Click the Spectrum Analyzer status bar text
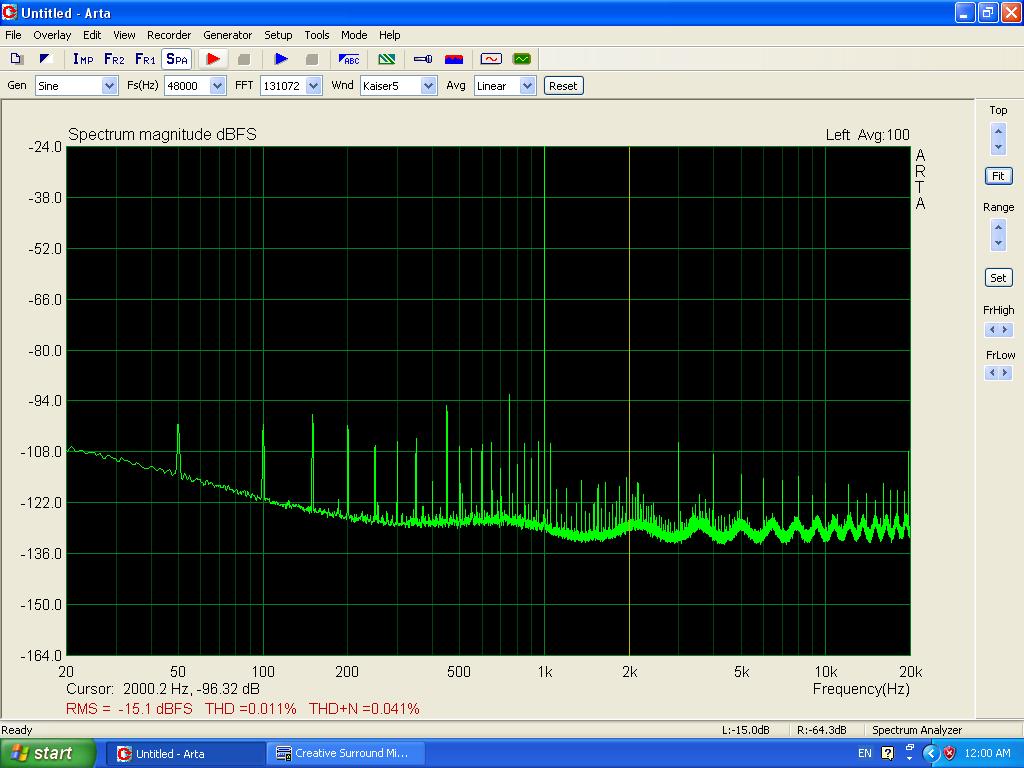 [917, 730]
